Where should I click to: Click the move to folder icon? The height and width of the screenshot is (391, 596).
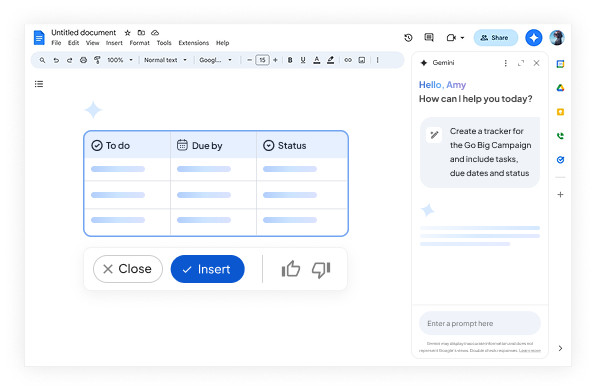(141, 33)
